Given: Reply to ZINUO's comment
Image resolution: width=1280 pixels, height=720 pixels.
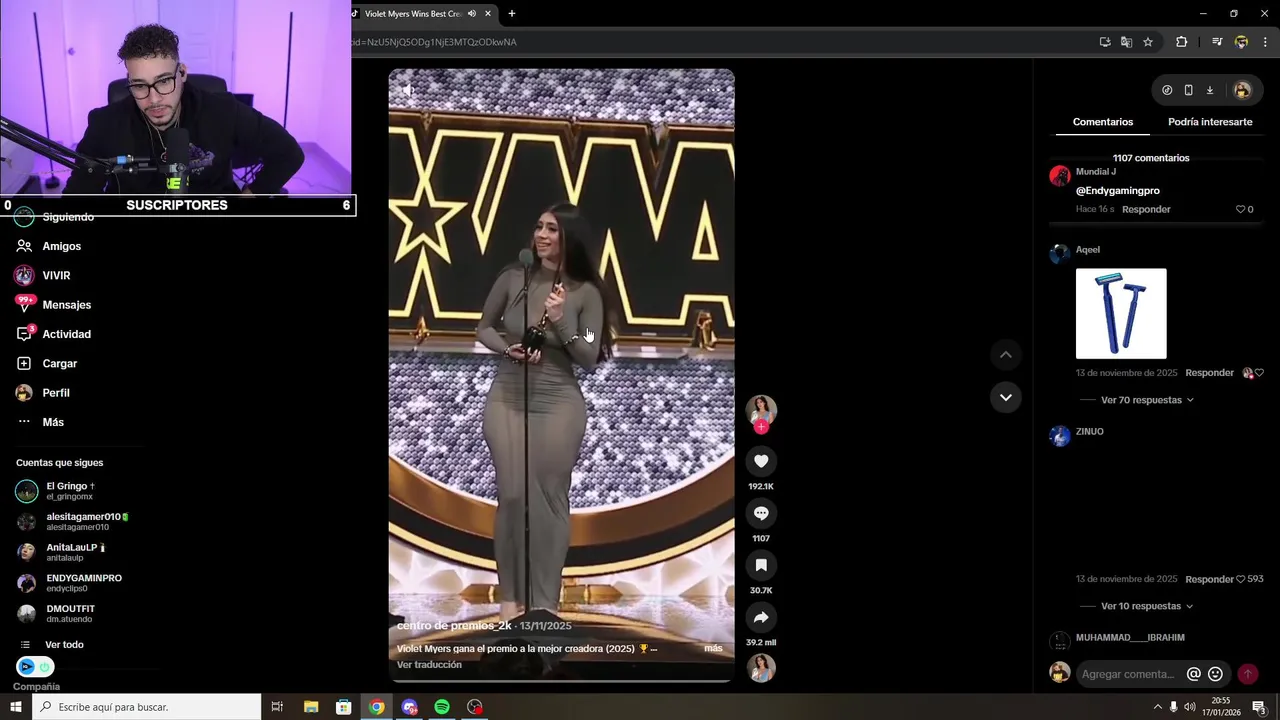Looking at the screenshot, I should (1209, 579).
